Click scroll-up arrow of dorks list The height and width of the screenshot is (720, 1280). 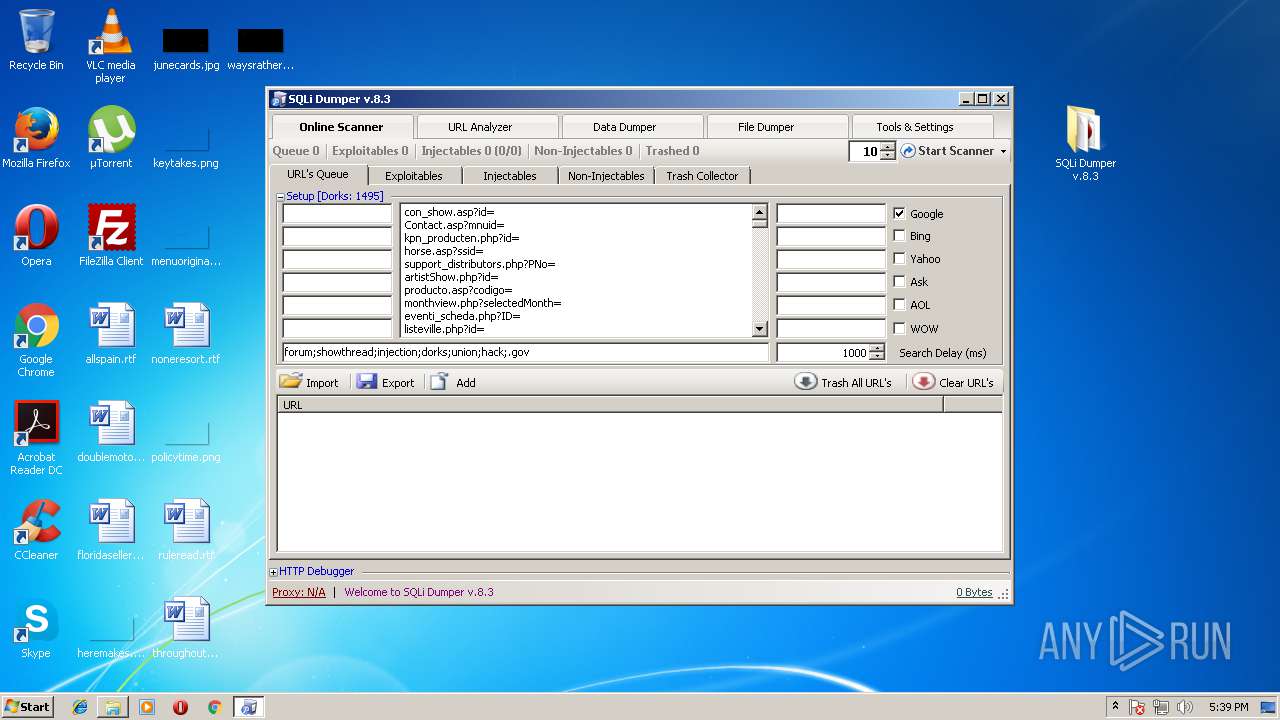[759, 212]
